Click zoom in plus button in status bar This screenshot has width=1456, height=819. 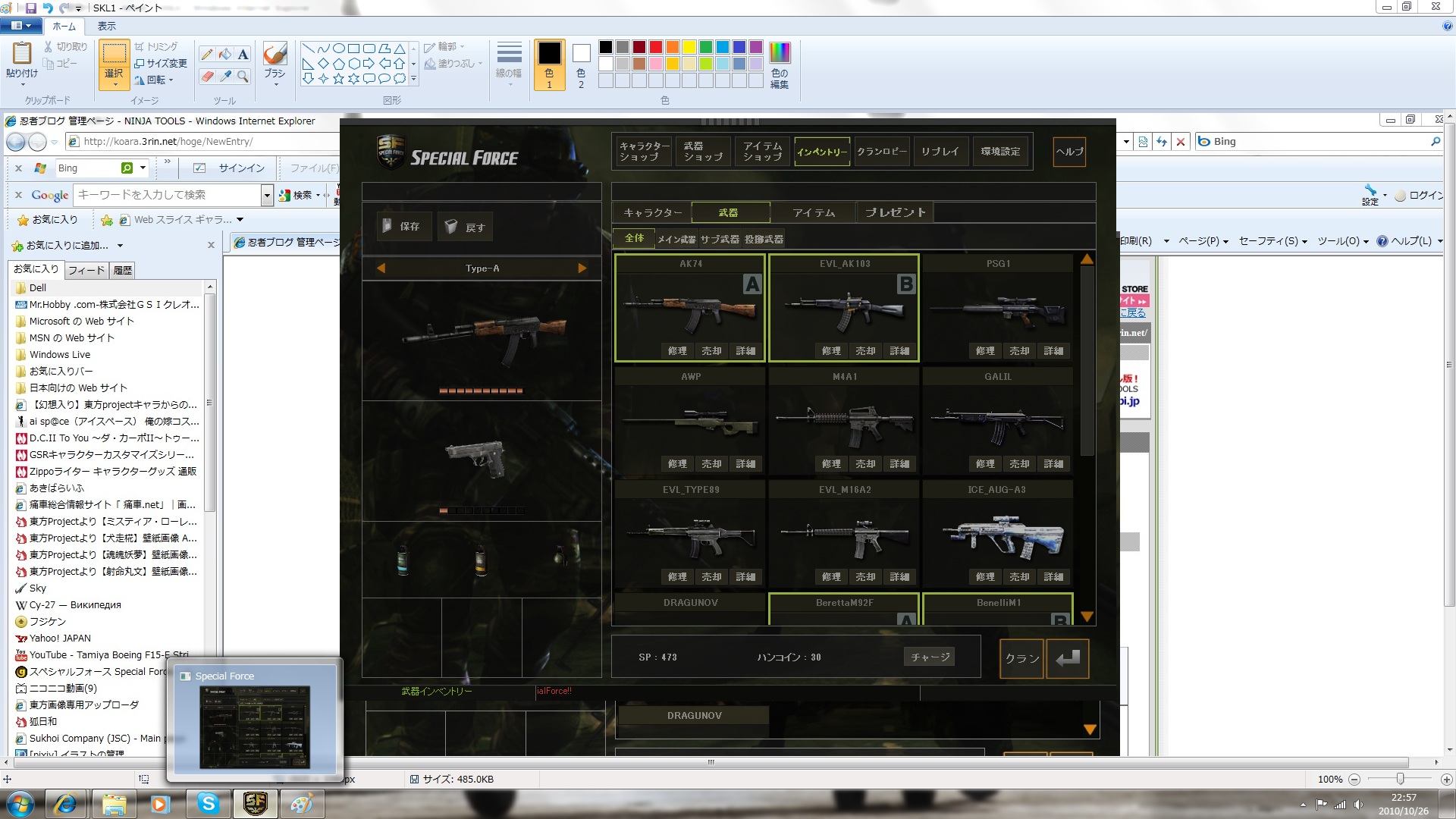coord(1446,780)
